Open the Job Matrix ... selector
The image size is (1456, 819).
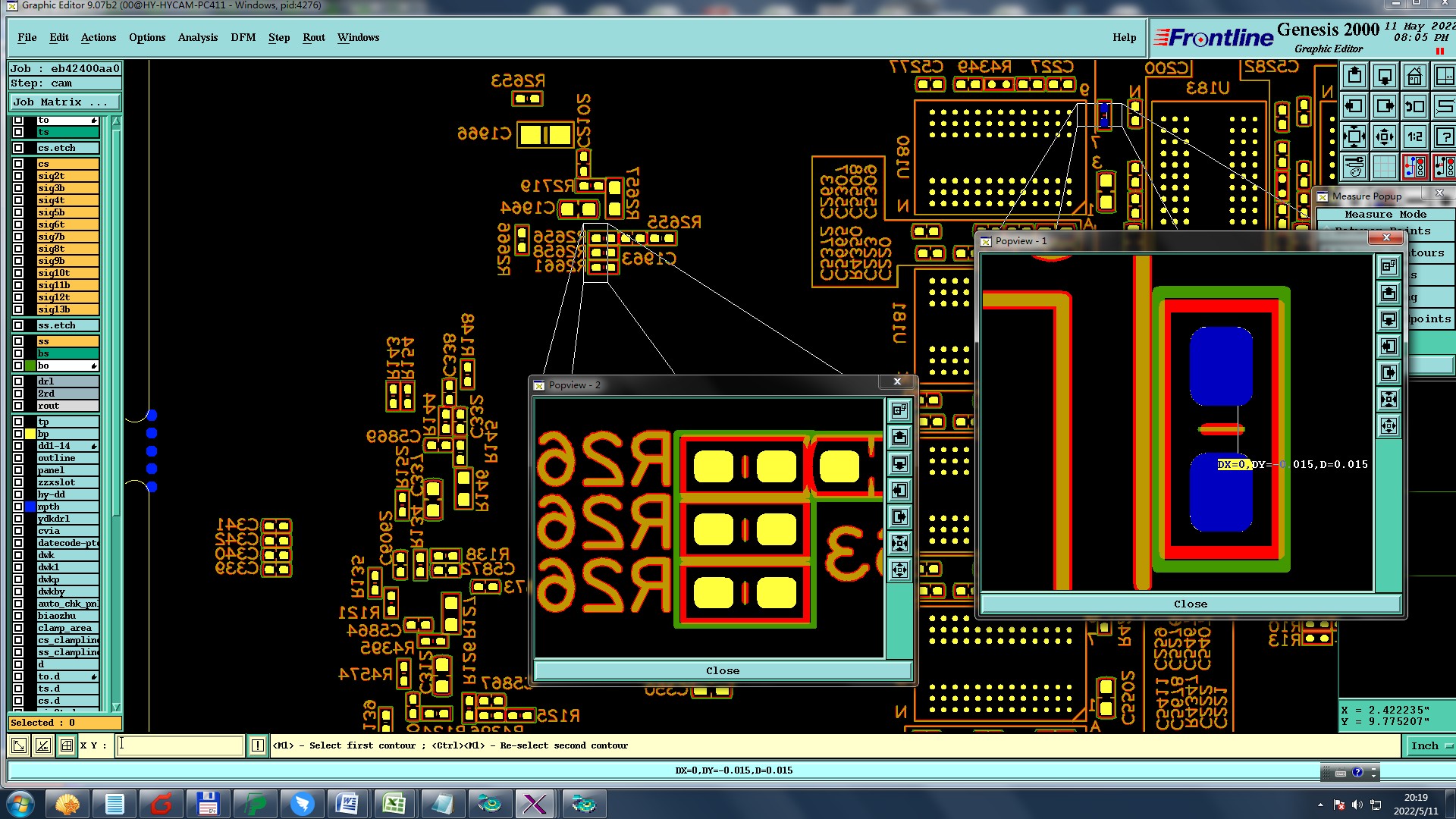coord(65,102)
